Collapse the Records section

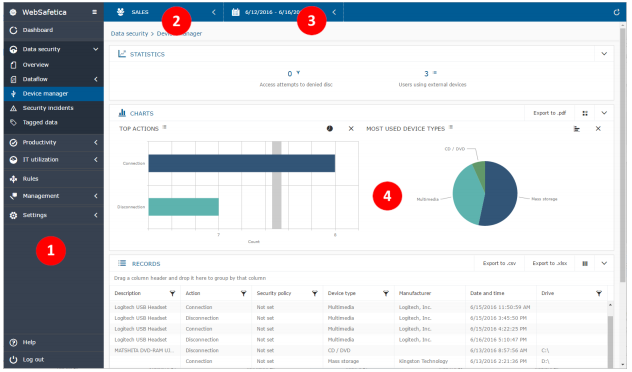pos(604,264)
